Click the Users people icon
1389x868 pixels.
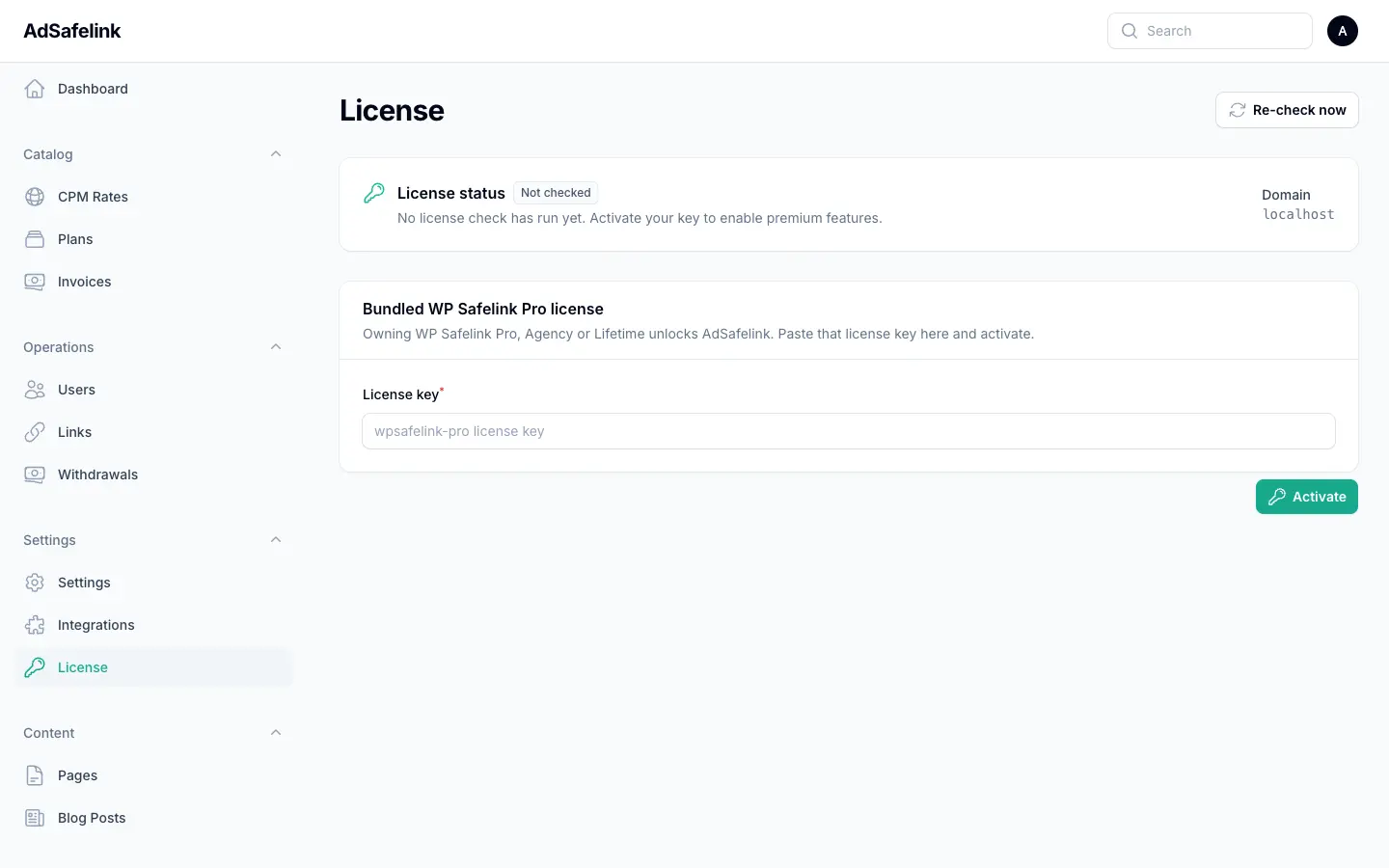tap(35, 390)
